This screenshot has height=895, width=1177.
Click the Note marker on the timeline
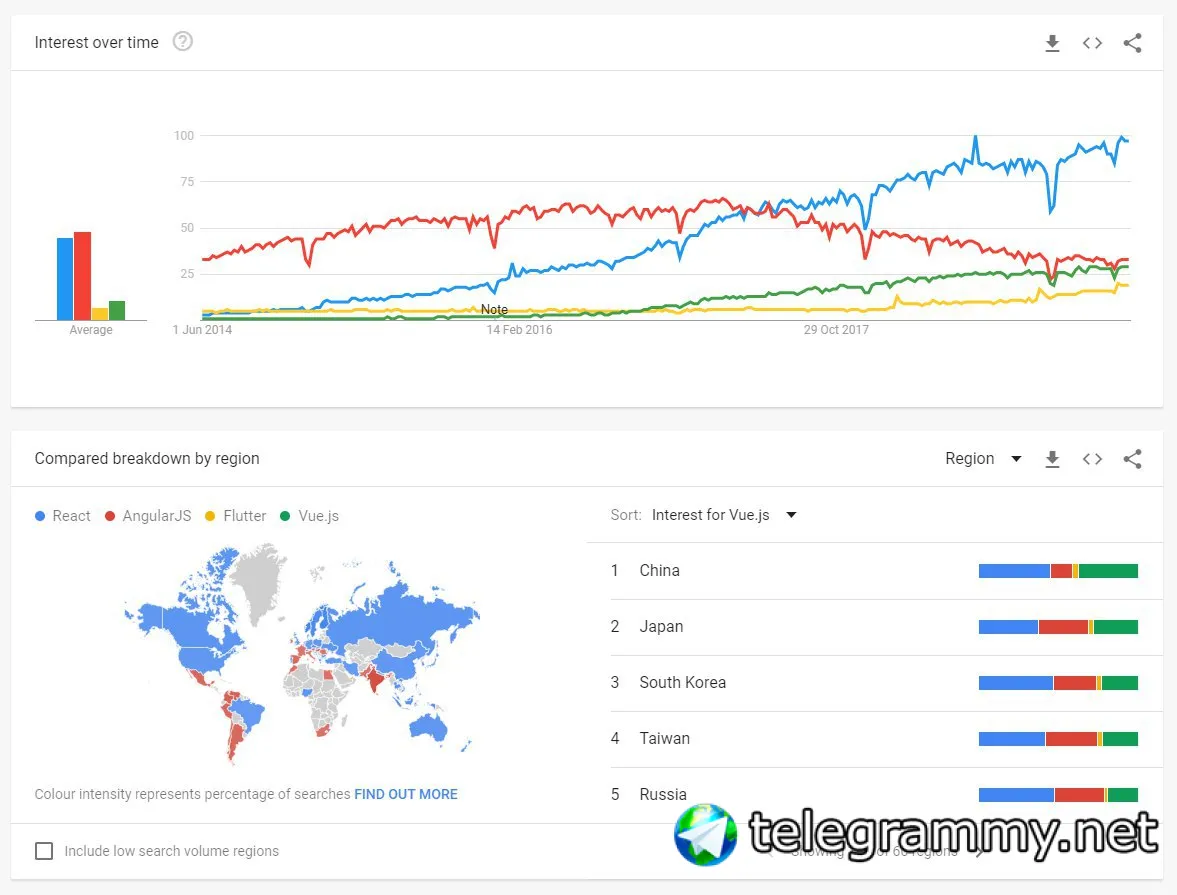click(494, 310)
